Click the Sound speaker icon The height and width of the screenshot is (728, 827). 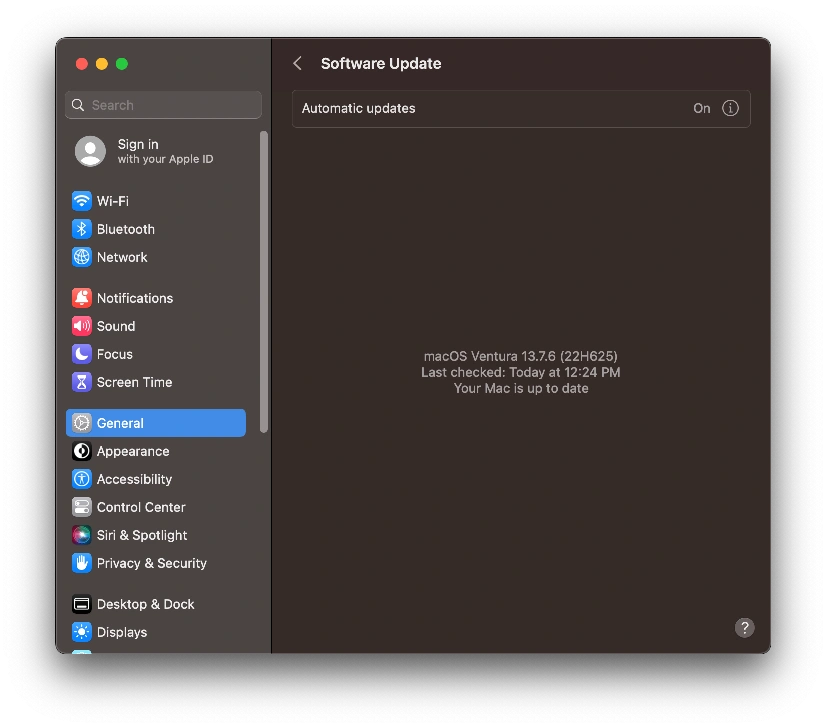click(81, 326)
